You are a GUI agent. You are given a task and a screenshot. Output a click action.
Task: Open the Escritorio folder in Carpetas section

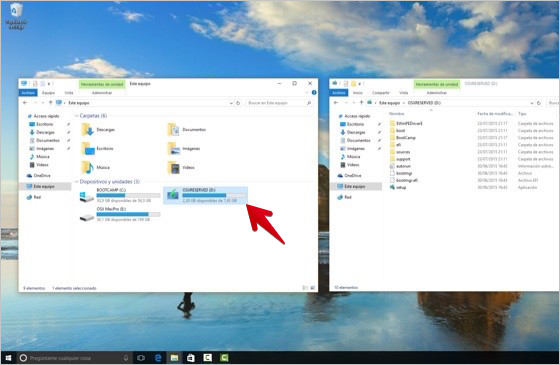tap(98, 149)
